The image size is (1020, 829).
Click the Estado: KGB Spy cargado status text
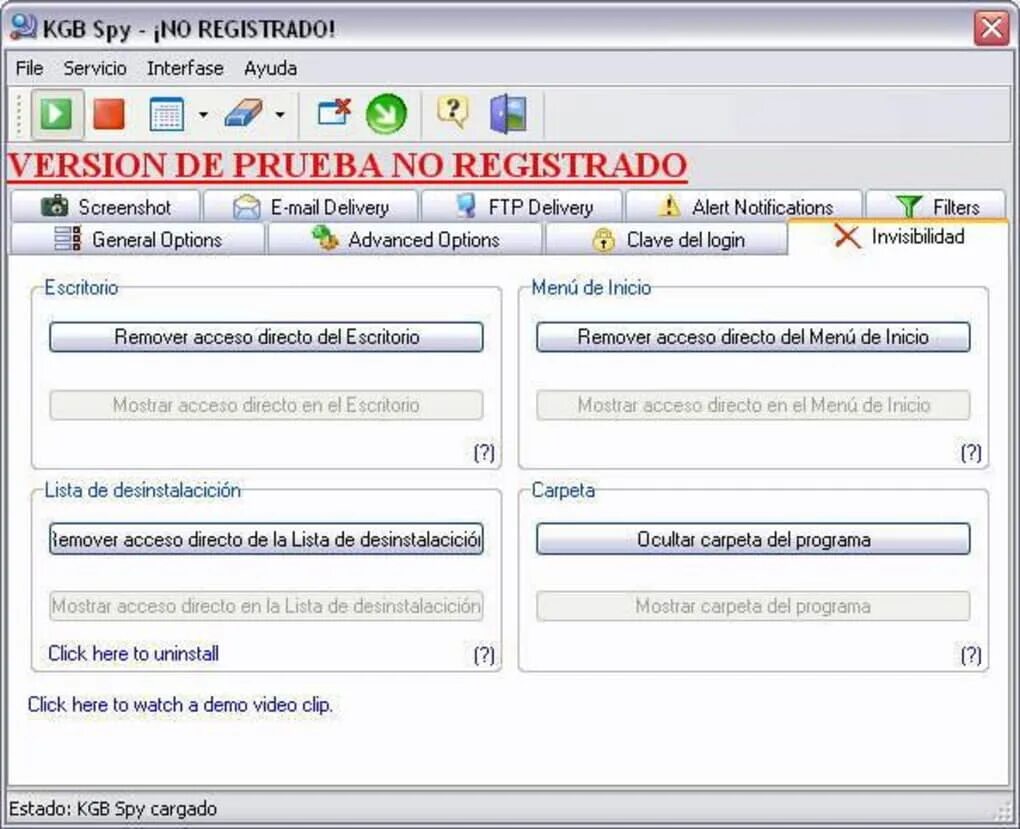click(x=113, y=809)
